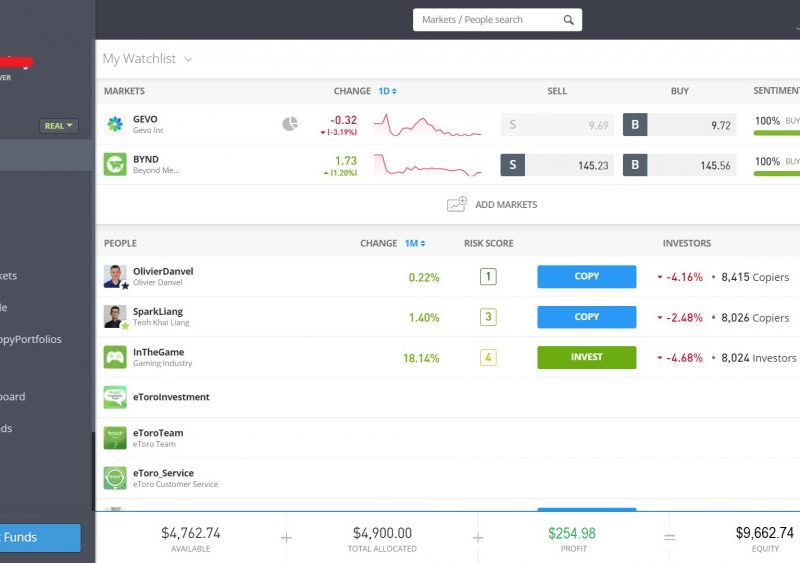The height and width of the screenshot is (563, 800).
Task: Click SparkLiang risk score 3 badge
Action: point(488,317)
